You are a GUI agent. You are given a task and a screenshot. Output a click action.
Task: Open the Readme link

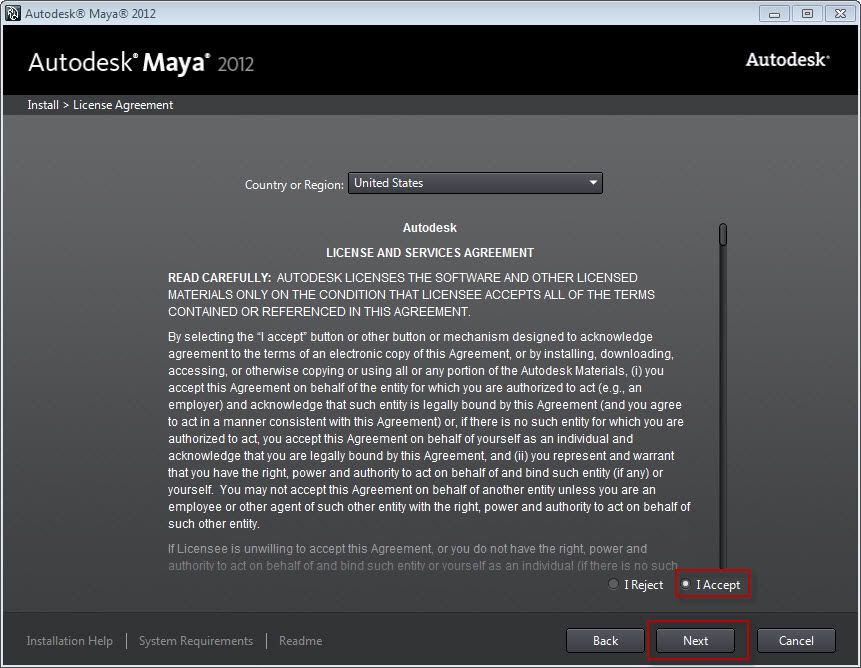coord(300,641)
